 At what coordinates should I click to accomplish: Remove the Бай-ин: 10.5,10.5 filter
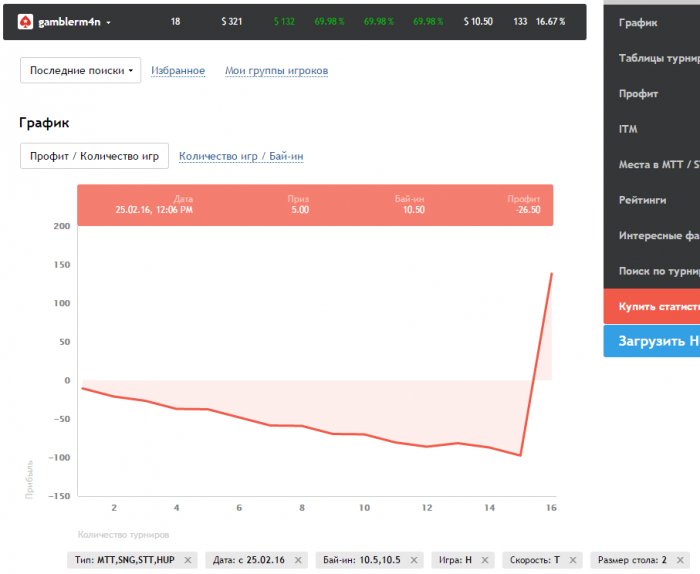[x=414, y=560]
